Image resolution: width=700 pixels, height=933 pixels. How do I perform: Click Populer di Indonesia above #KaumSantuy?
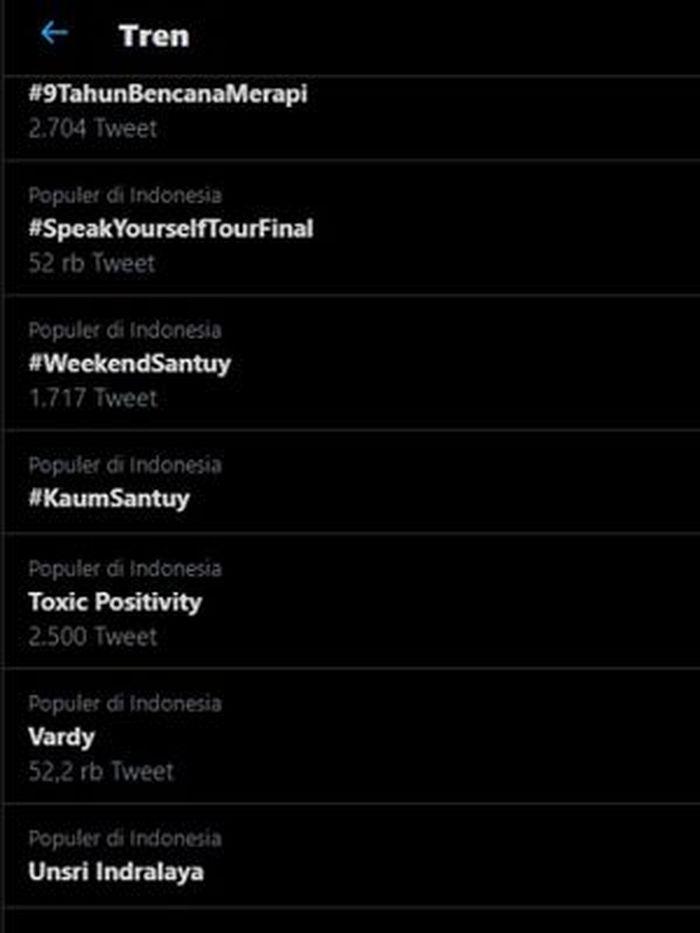[x=125, y=465]
